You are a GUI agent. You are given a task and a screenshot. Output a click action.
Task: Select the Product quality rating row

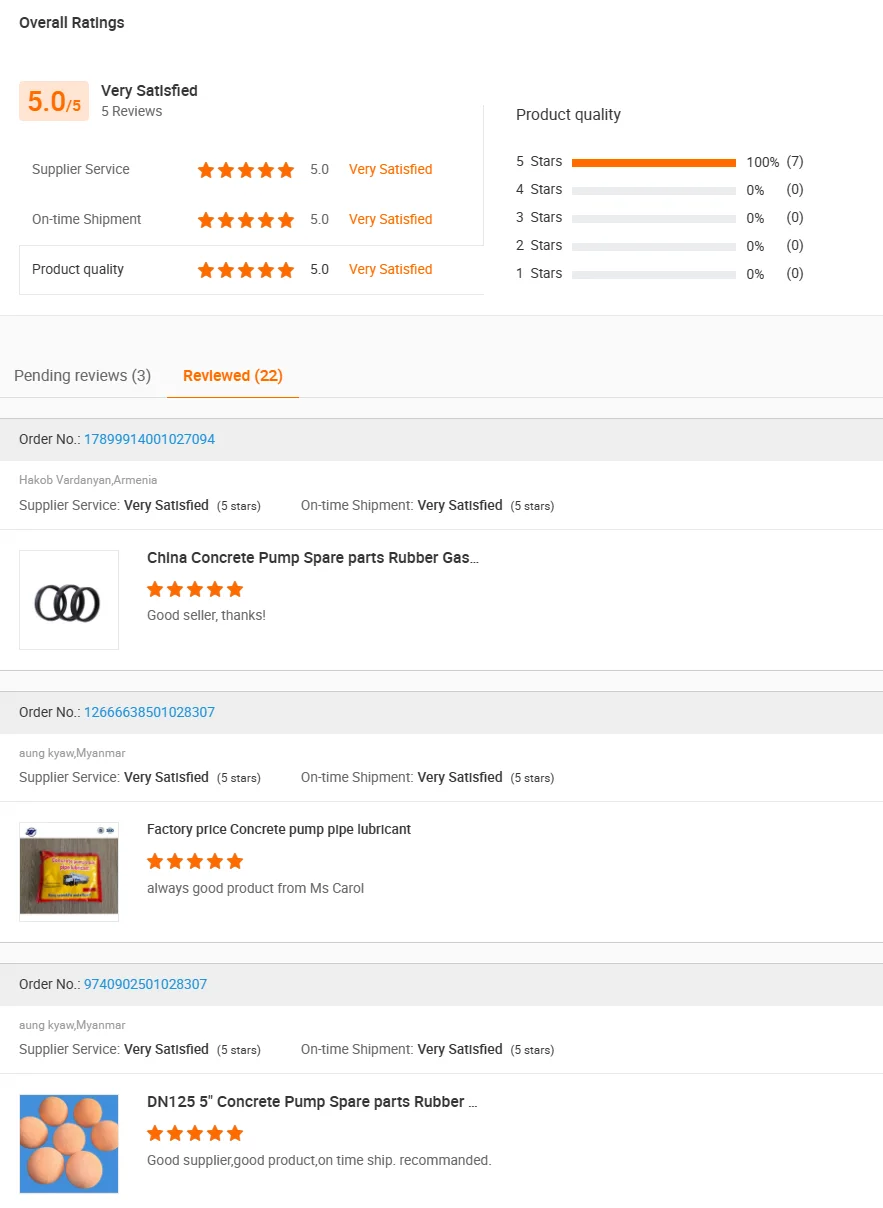[251, 270]
